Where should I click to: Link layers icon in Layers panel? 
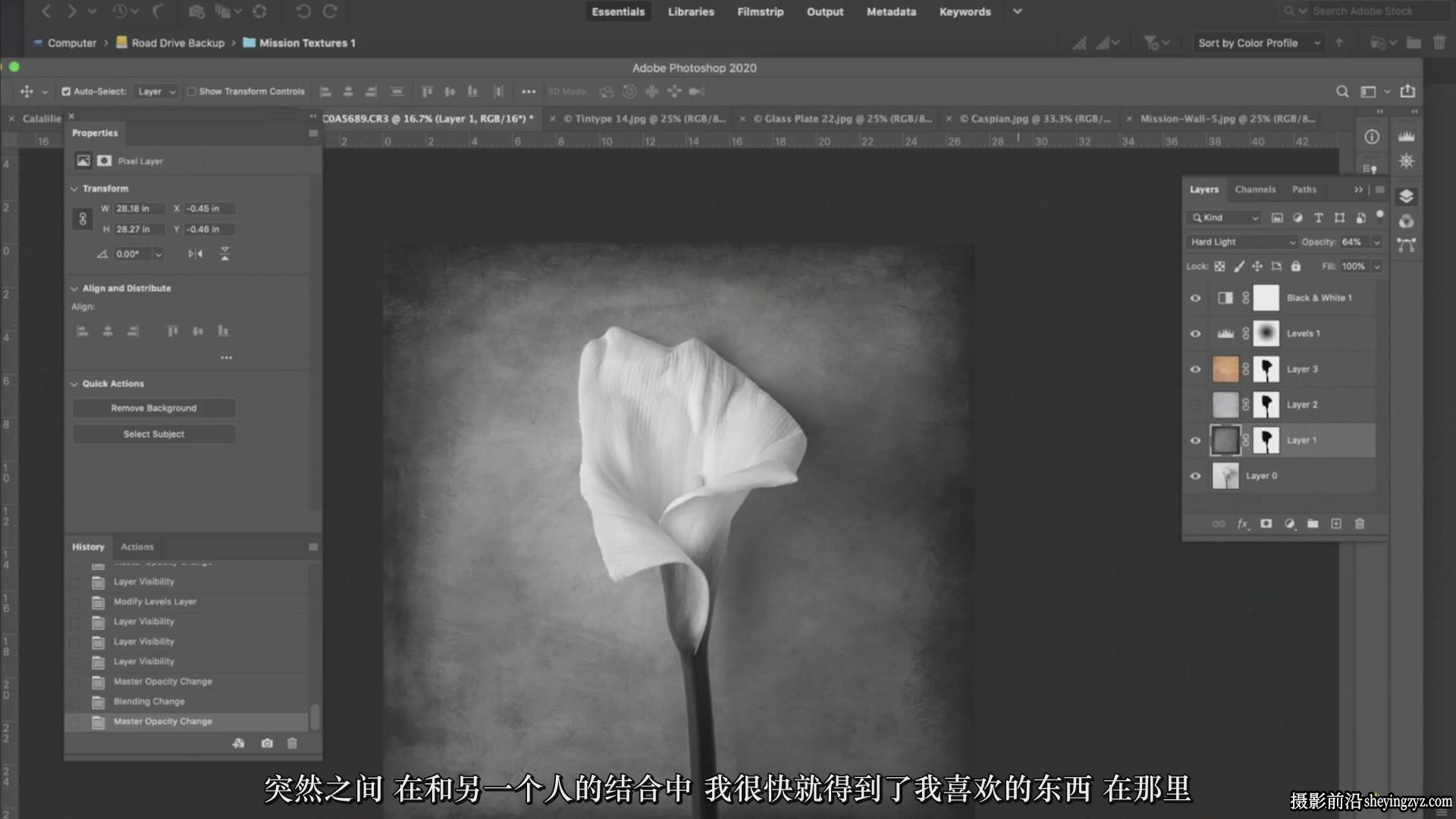click(x=1219, y=523)
